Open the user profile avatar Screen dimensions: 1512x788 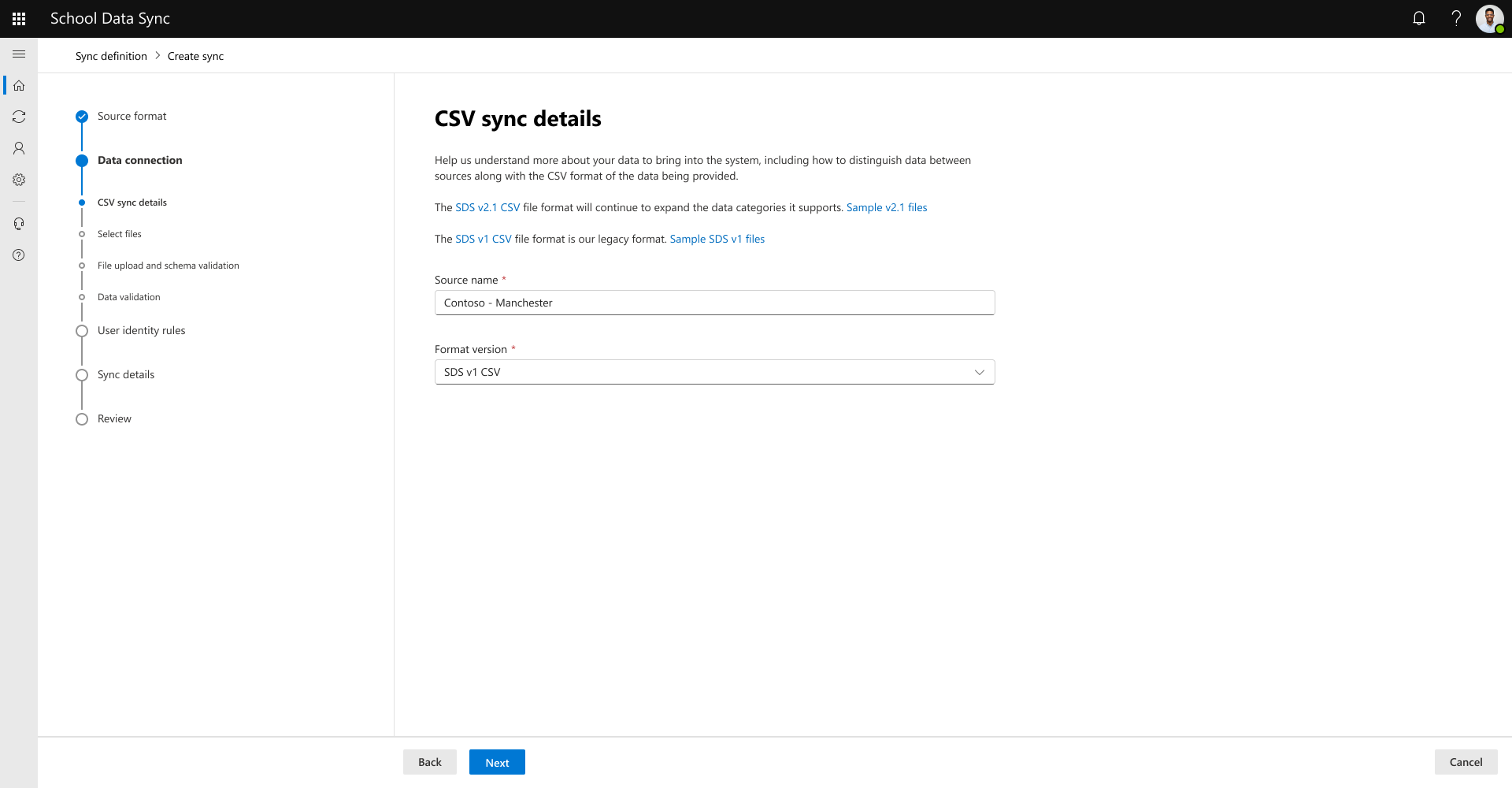coord(1489,18)
